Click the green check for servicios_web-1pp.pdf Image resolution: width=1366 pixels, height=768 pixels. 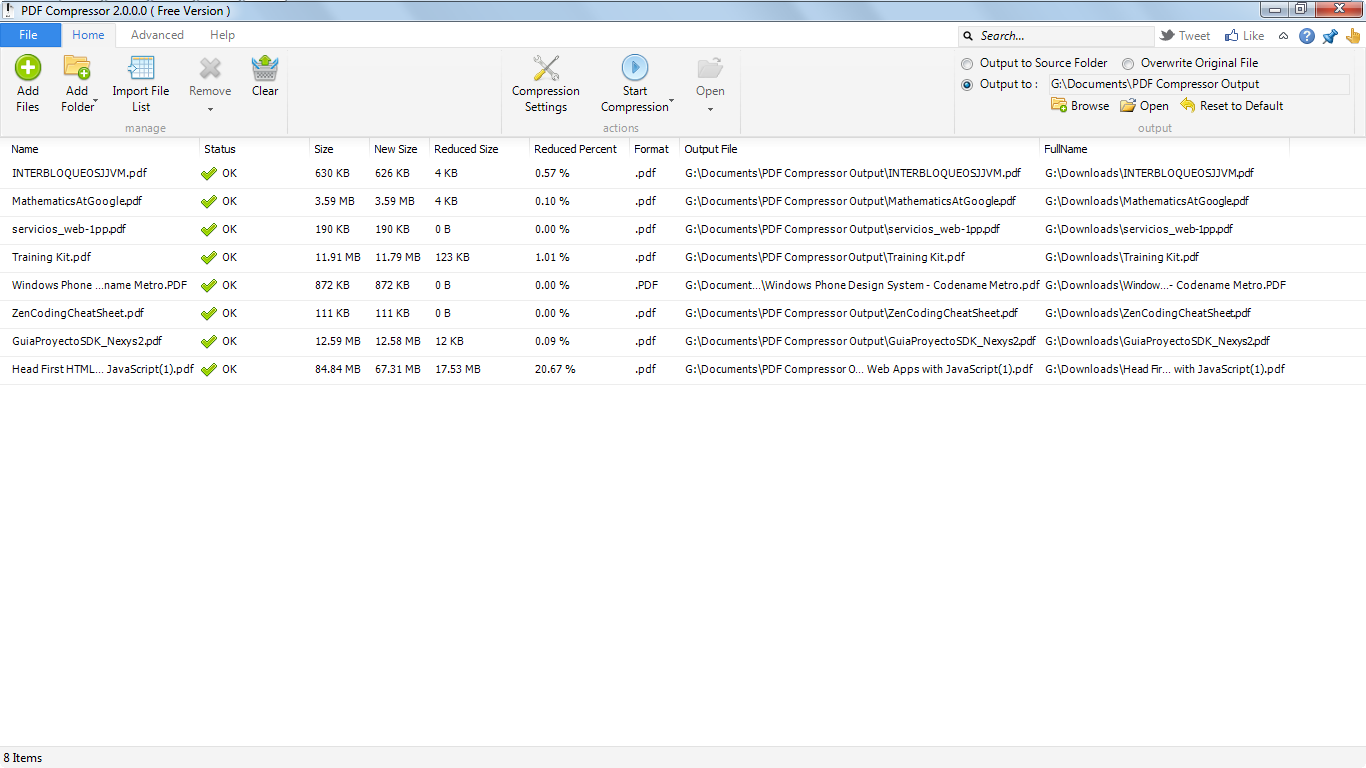pyautogui.click(x=209, y=229)
